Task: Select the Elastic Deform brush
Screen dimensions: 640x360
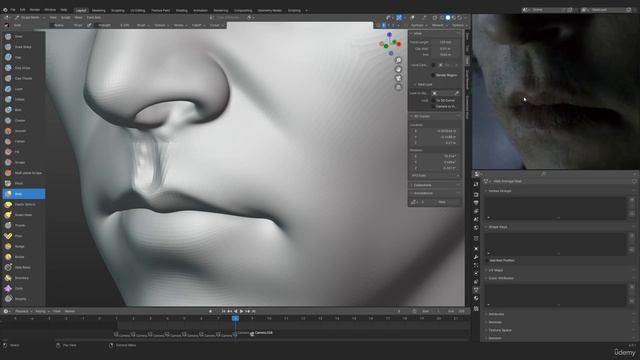Action: pos(24,204)
